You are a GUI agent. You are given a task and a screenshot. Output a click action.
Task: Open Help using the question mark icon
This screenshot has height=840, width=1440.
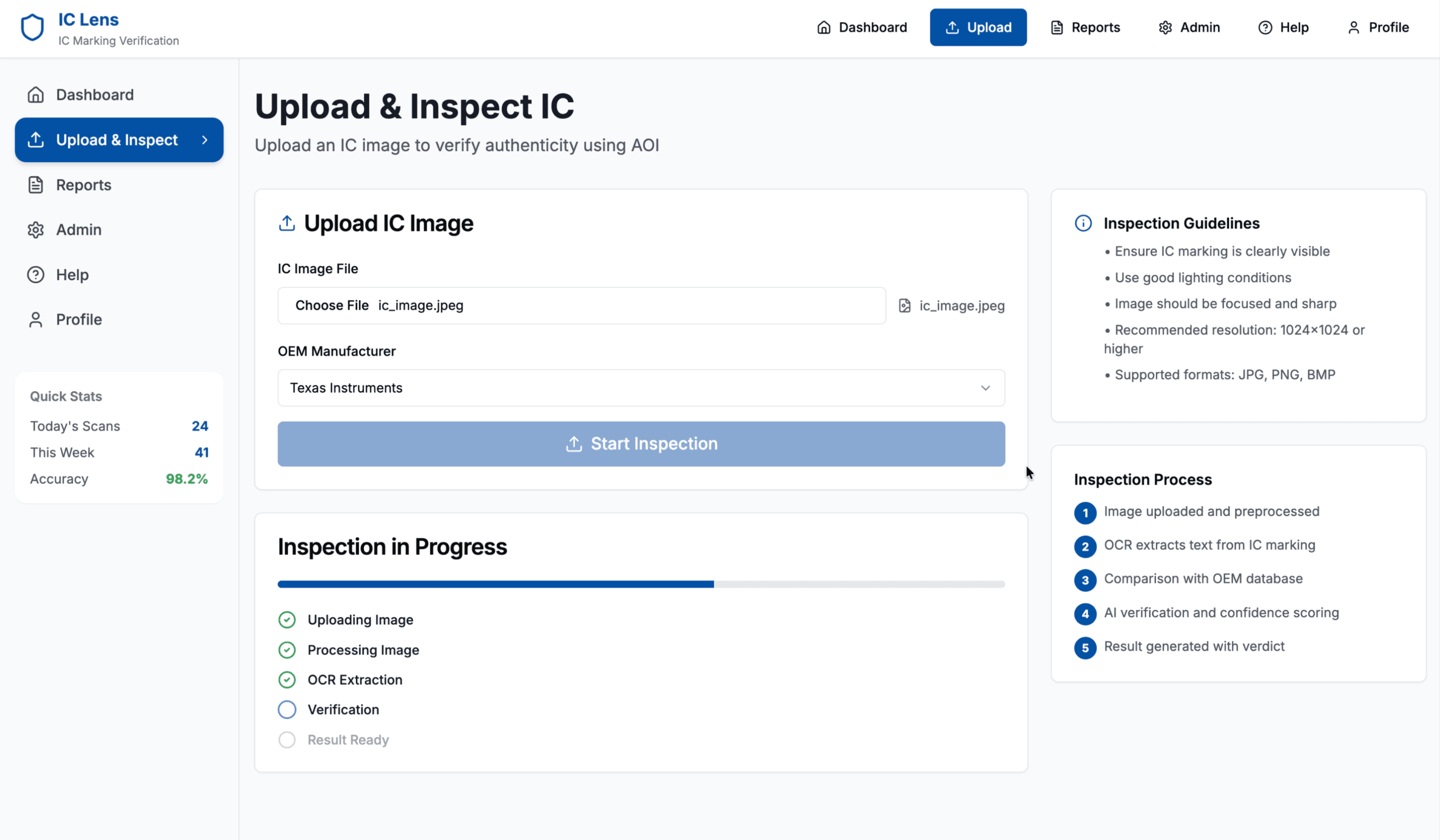click(1264, 27)
